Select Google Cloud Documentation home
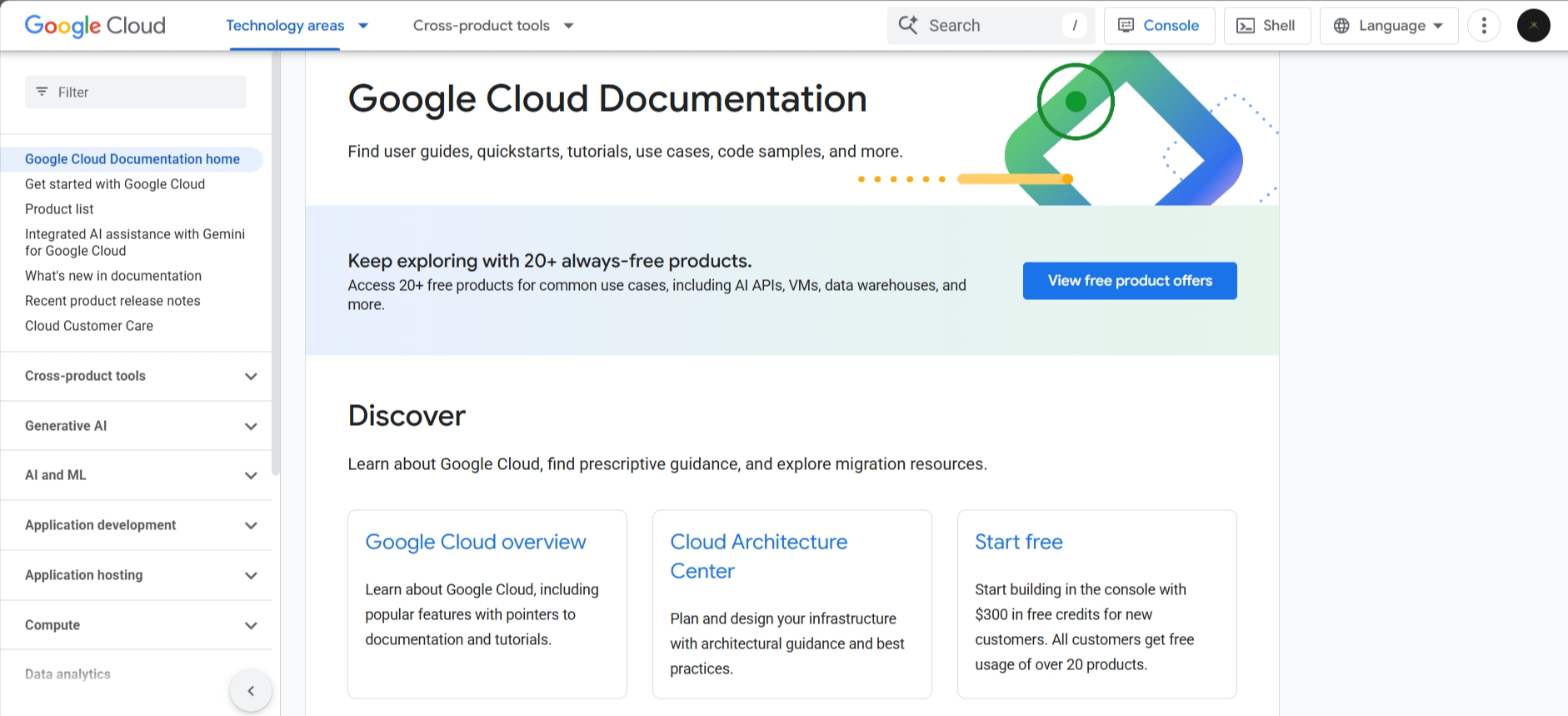1568x716 pixels. (132, 159)
